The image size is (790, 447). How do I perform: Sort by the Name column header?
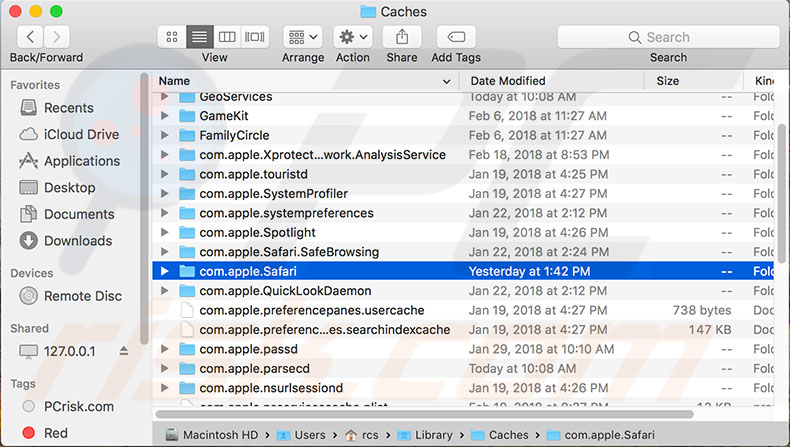304,81
